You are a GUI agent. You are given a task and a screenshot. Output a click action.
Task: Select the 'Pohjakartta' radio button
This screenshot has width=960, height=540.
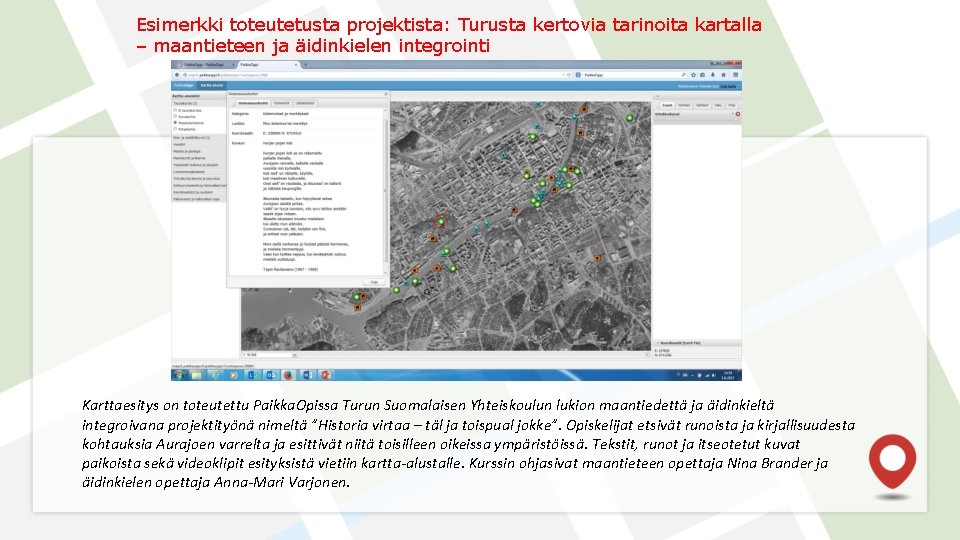point(175,129)
